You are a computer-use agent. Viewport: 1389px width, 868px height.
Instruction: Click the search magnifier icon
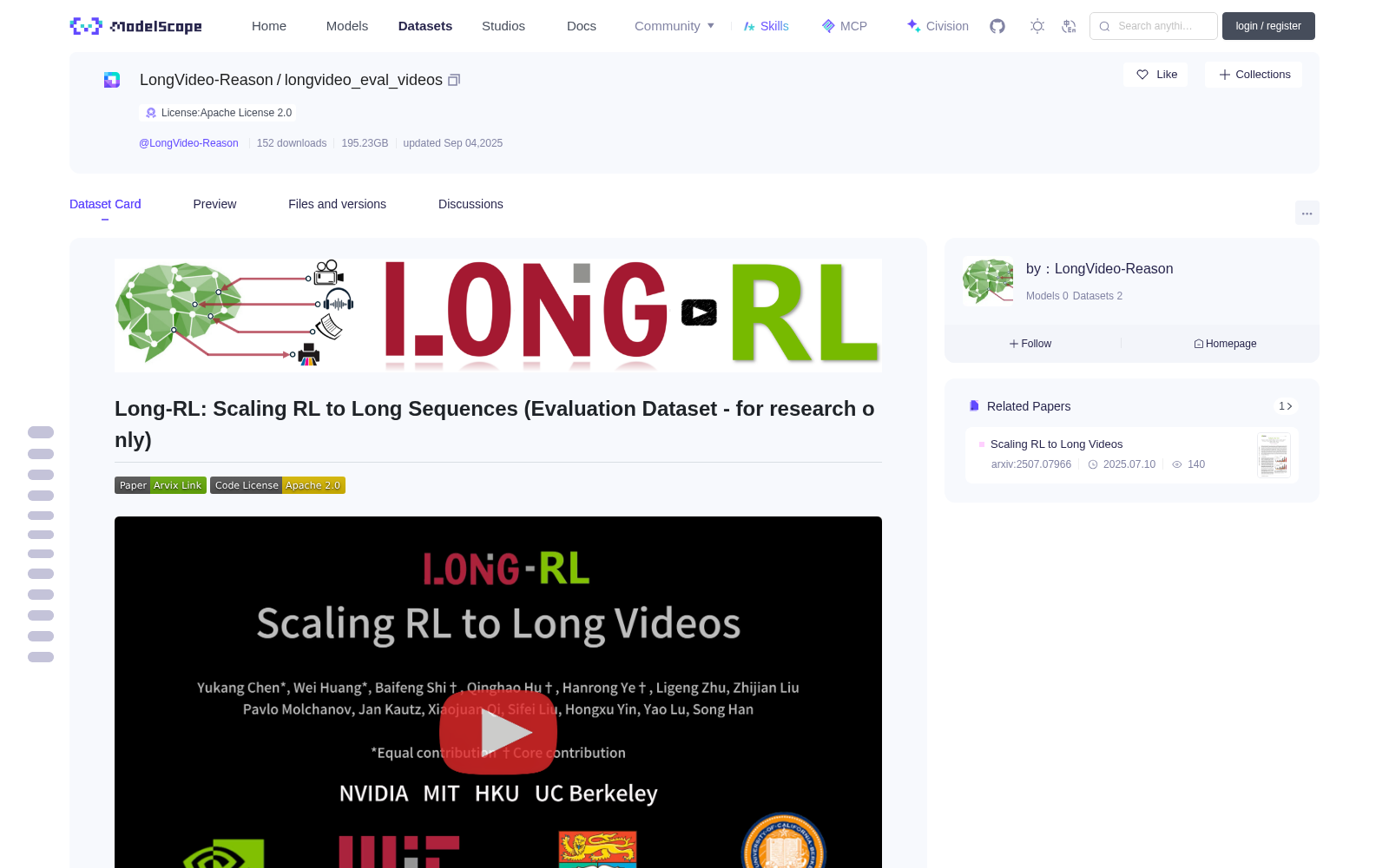pos(1104,26)
